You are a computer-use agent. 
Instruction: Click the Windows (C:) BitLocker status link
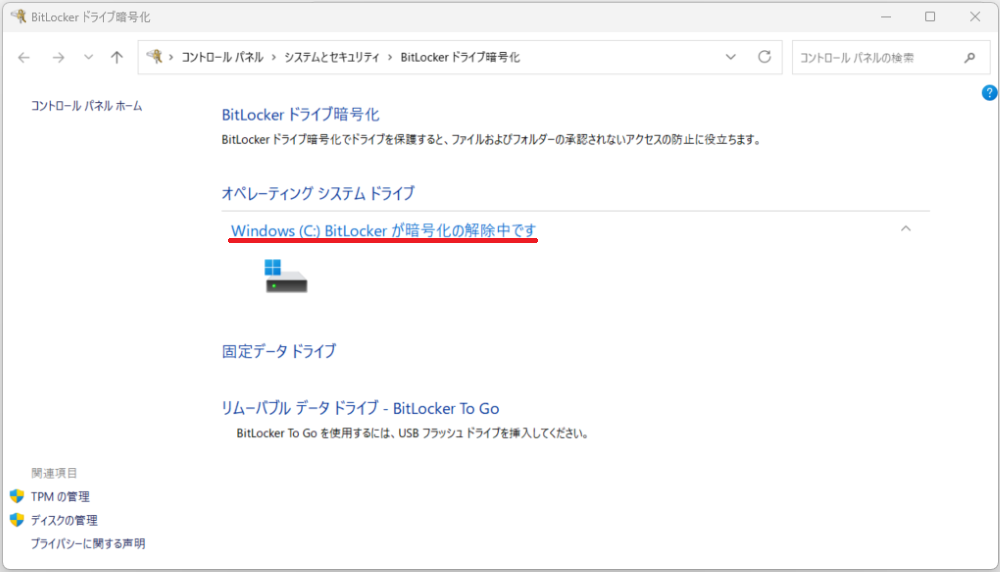point(384,231)
